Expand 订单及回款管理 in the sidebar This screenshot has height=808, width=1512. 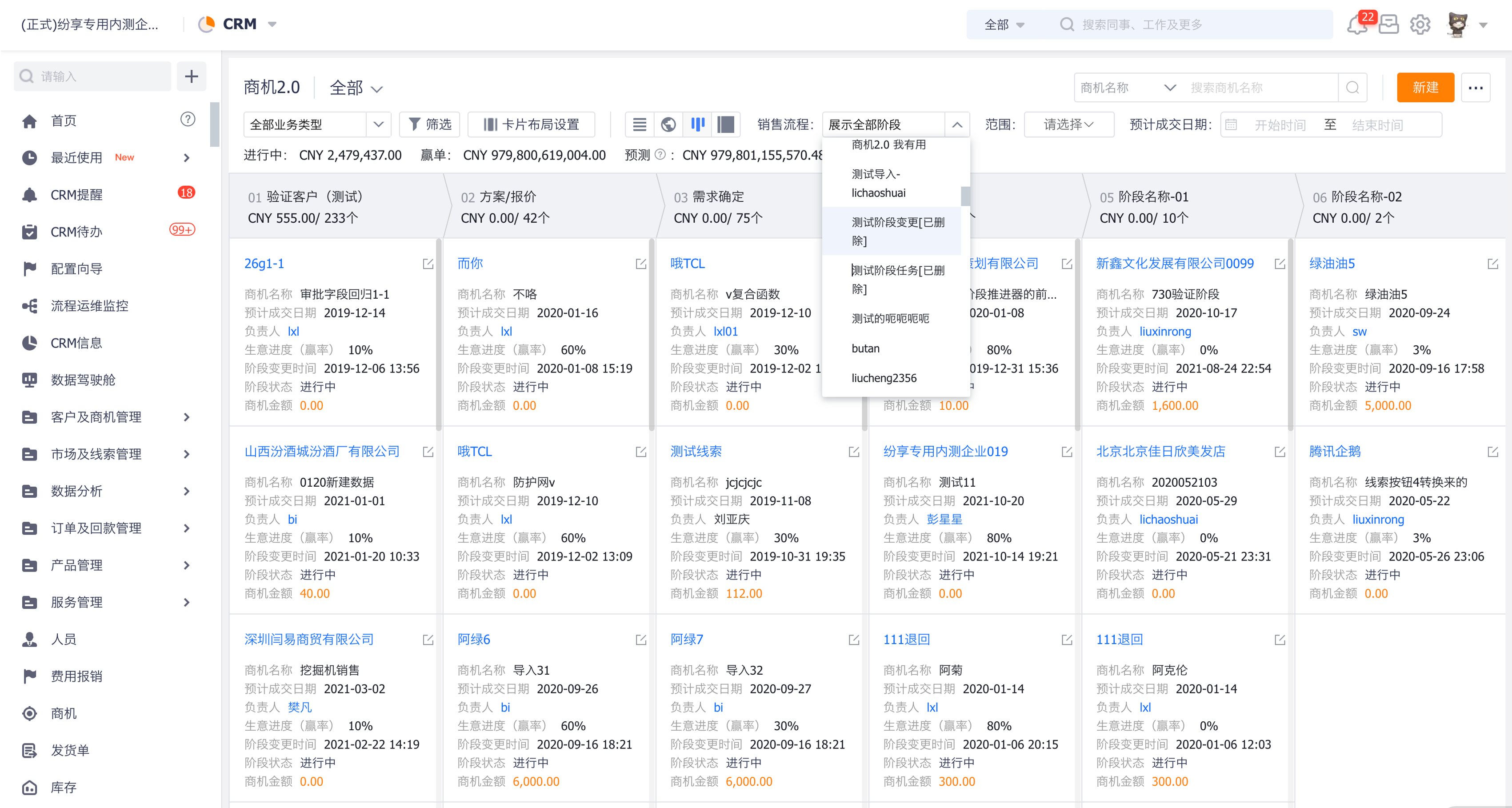click(187, 528)
